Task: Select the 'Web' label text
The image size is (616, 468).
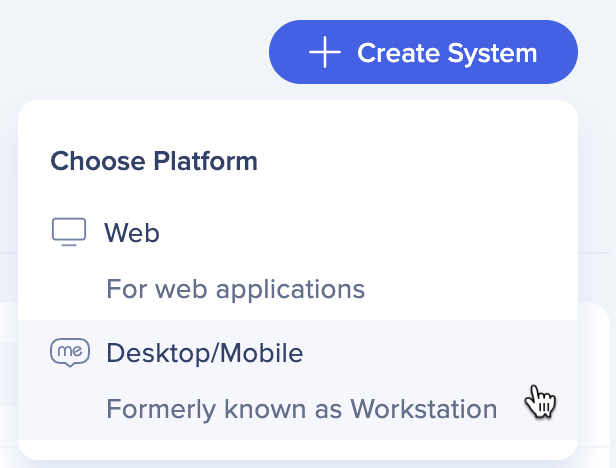Action: coord(132,233)
